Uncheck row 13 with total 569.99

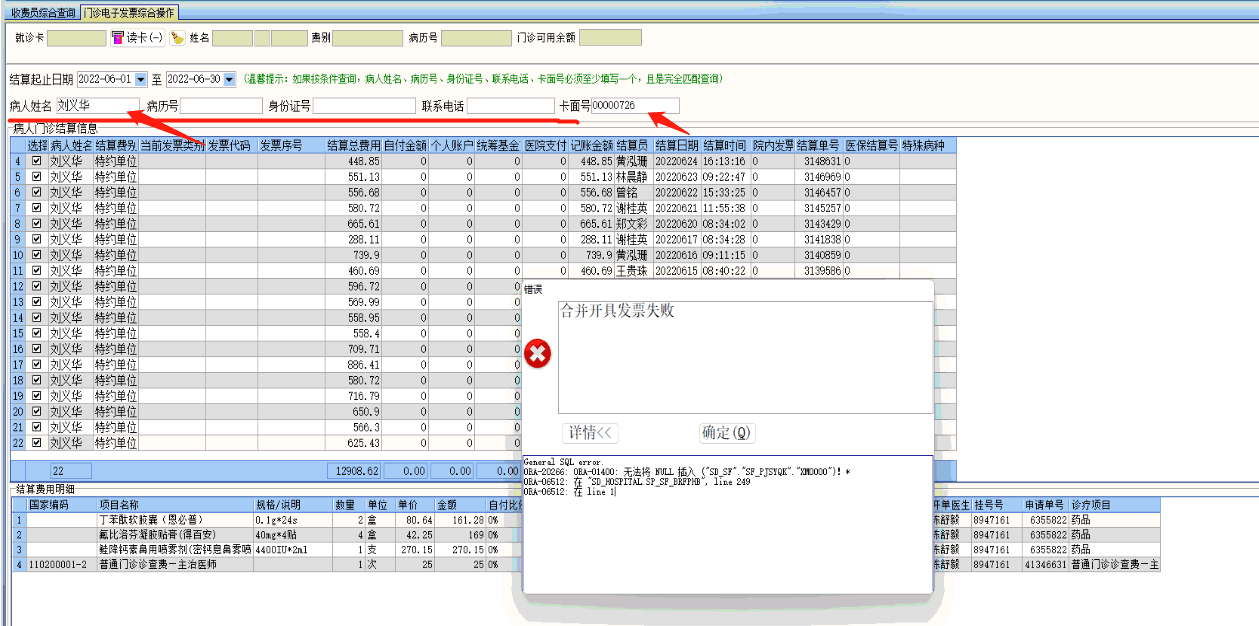click(x=37, y=302)
